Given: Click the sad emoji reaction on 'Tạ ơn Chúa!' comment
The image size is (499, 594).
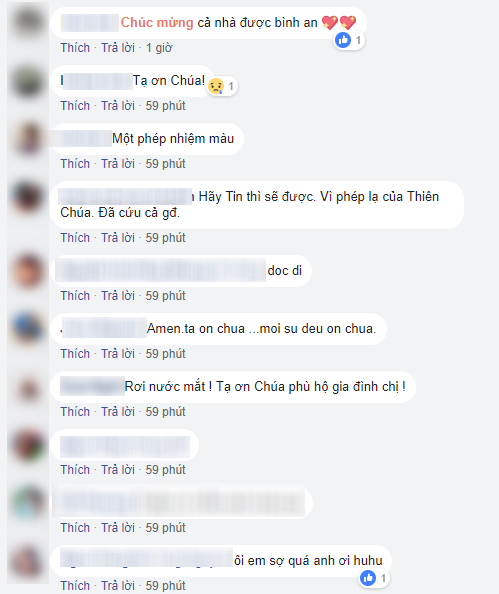Looking at the screenshot, I should pyautogui.click(x=216, y=86).
